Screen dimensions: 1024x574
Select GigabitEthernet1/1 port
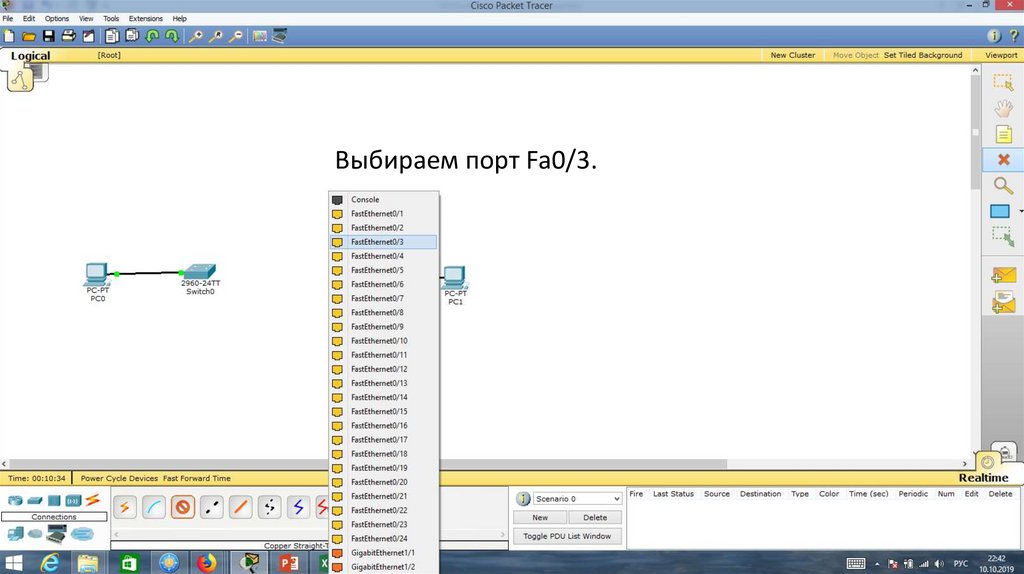pos(383,552)
